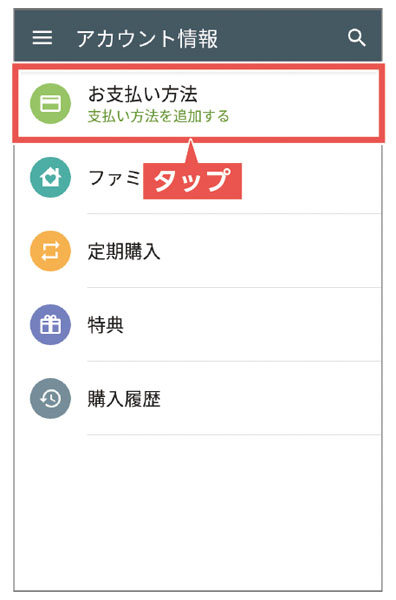Click the green payment card icon

tap(50, 103)
